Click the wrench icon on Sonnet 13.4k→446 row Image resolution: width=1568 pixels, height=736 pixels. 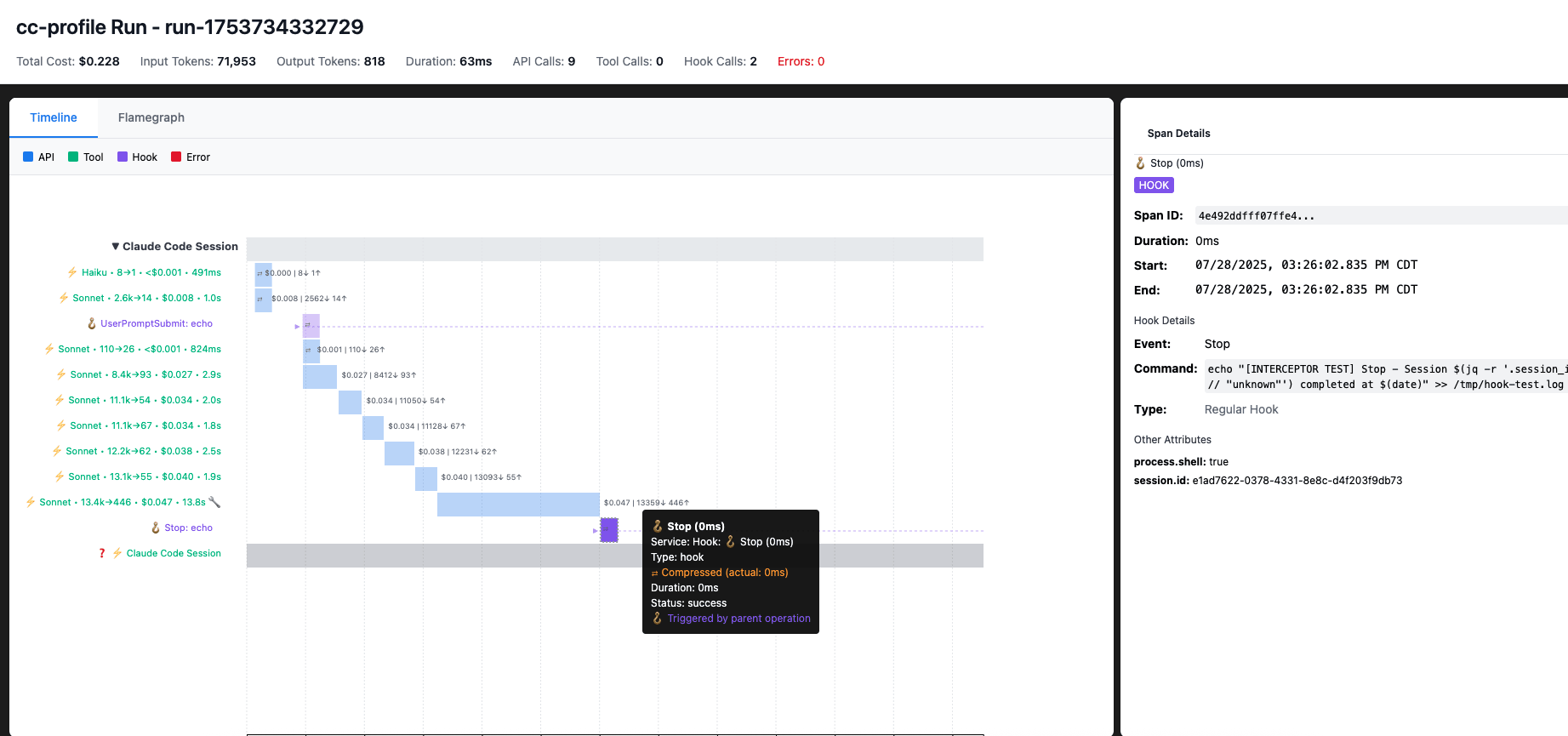click(214, 502)
